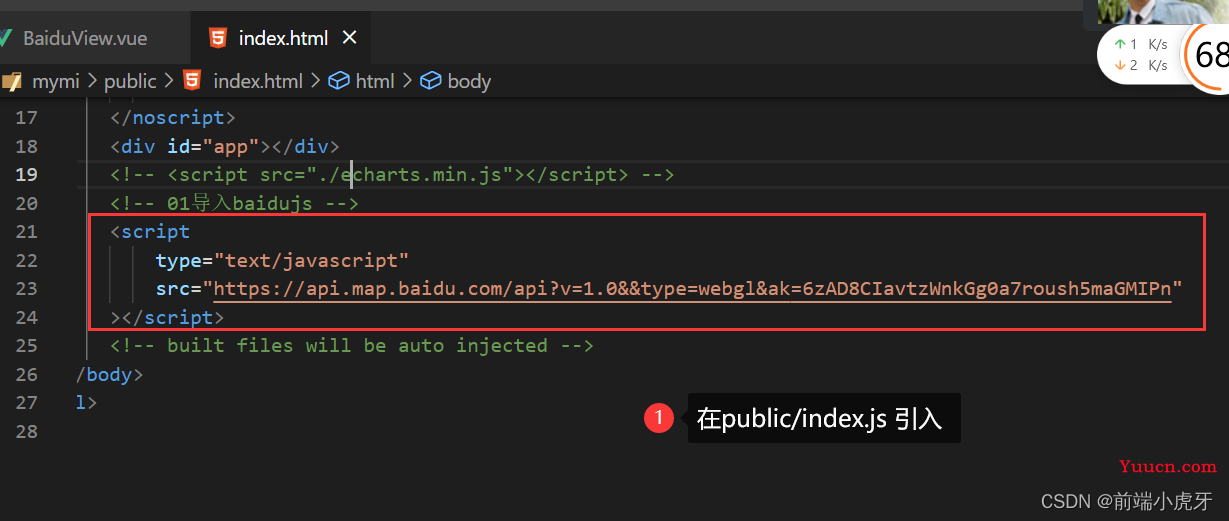1229x521 pixels.
Task: Click the HTML5 file icon in the breadcrumb
Action: tap(192, 81)
